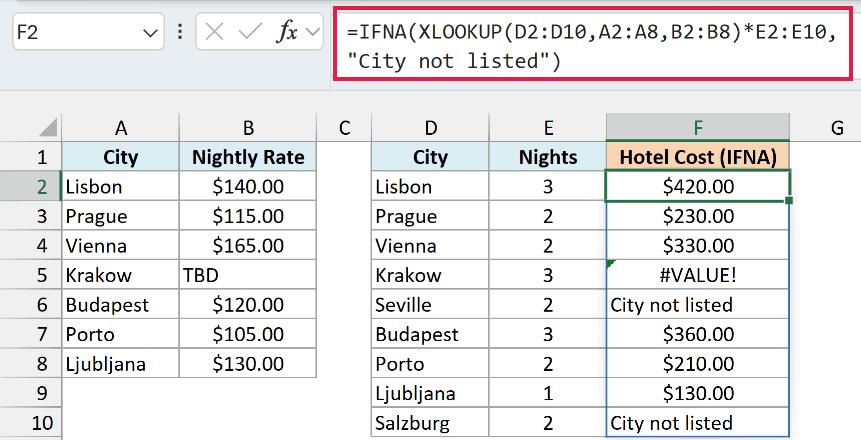Expand the dropdown beside the fx icon
This screenshot has height=440, width=861.
313,32
